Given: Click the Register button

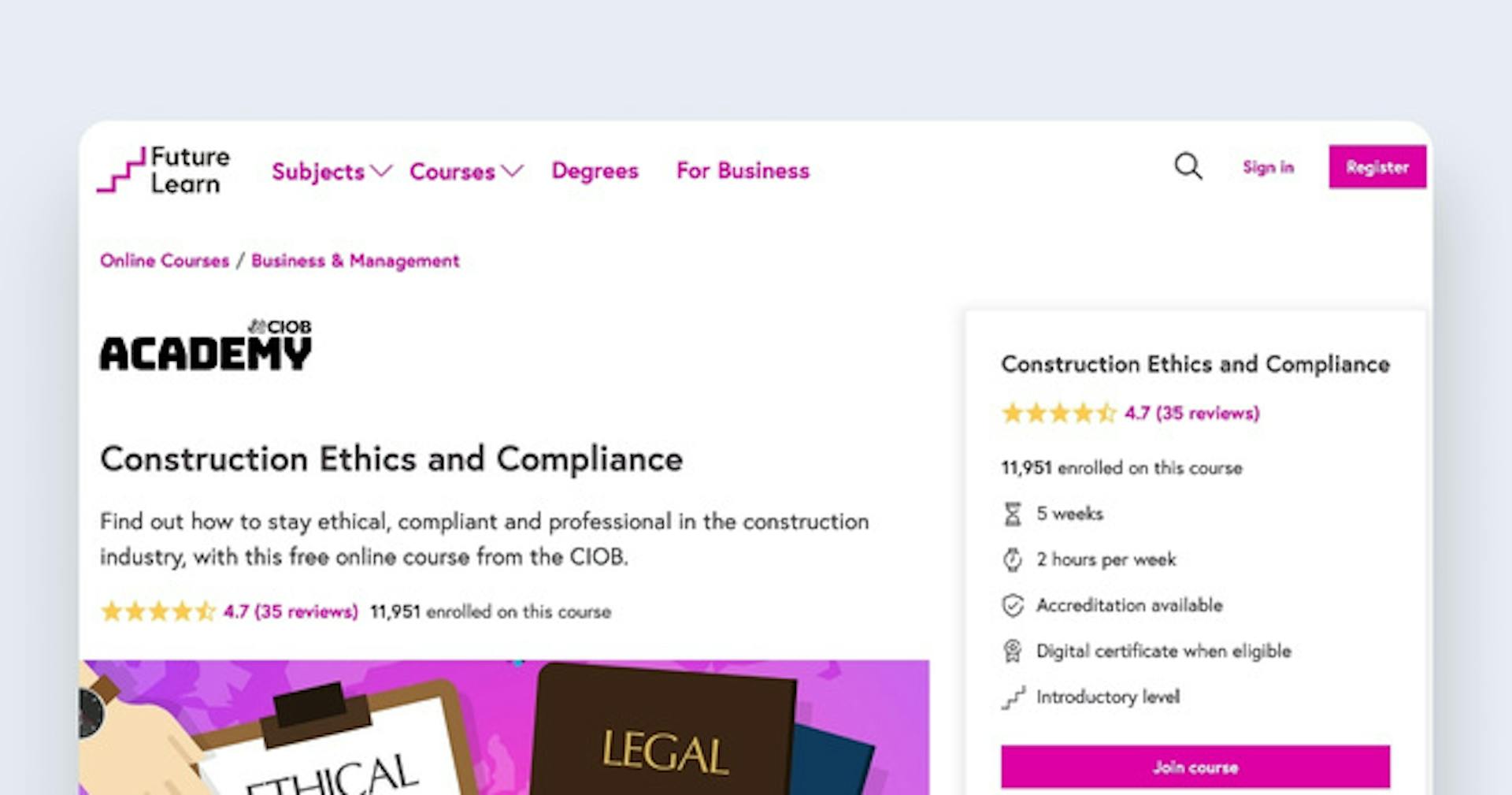Looking at the screenshot, I should coord(1377,166).
